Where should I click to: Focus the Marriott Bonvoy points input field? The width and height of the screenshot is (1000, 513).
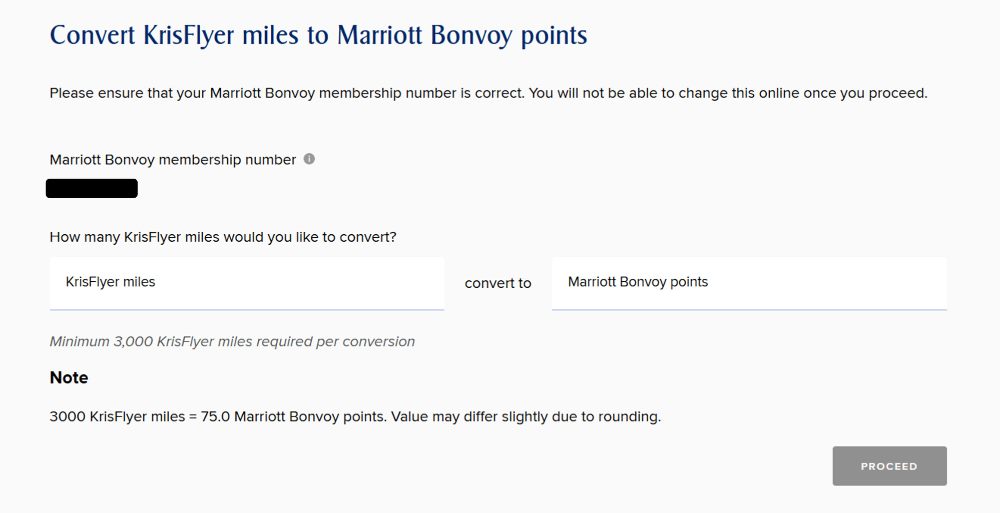point(749,283)
